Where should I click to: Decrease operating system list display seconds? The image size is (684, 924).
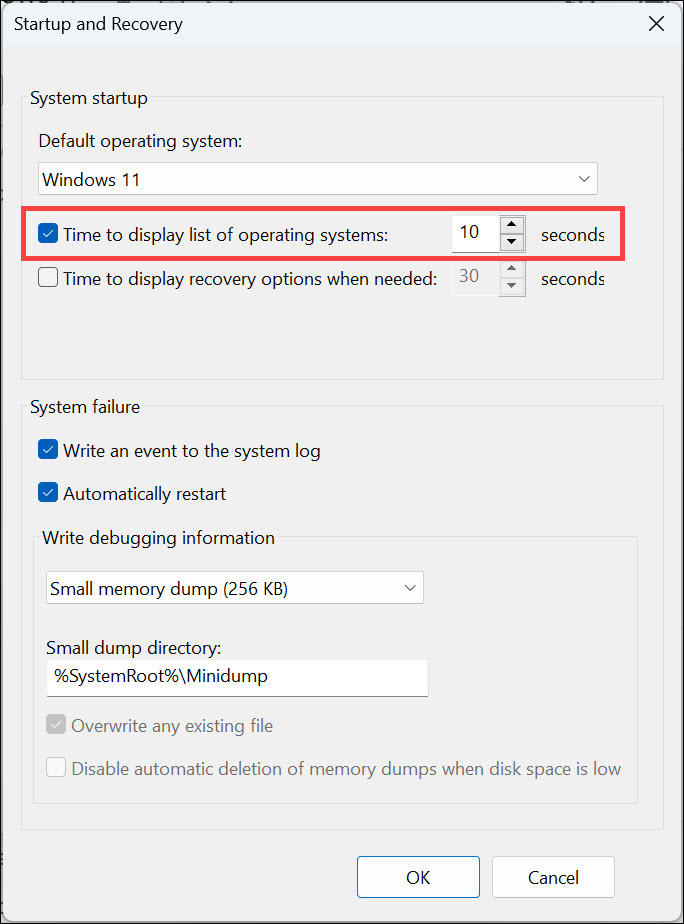[x=511, y=242]
